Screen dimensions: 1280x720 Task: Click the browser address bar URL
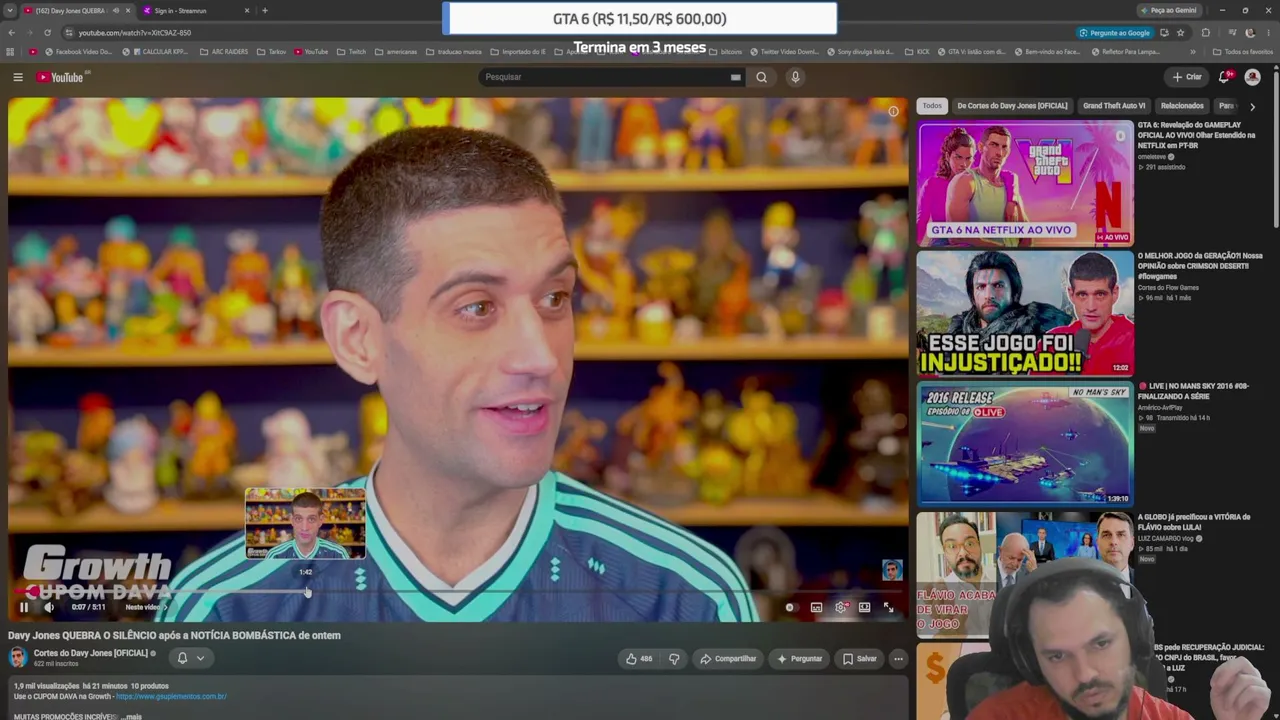(135, 33)
